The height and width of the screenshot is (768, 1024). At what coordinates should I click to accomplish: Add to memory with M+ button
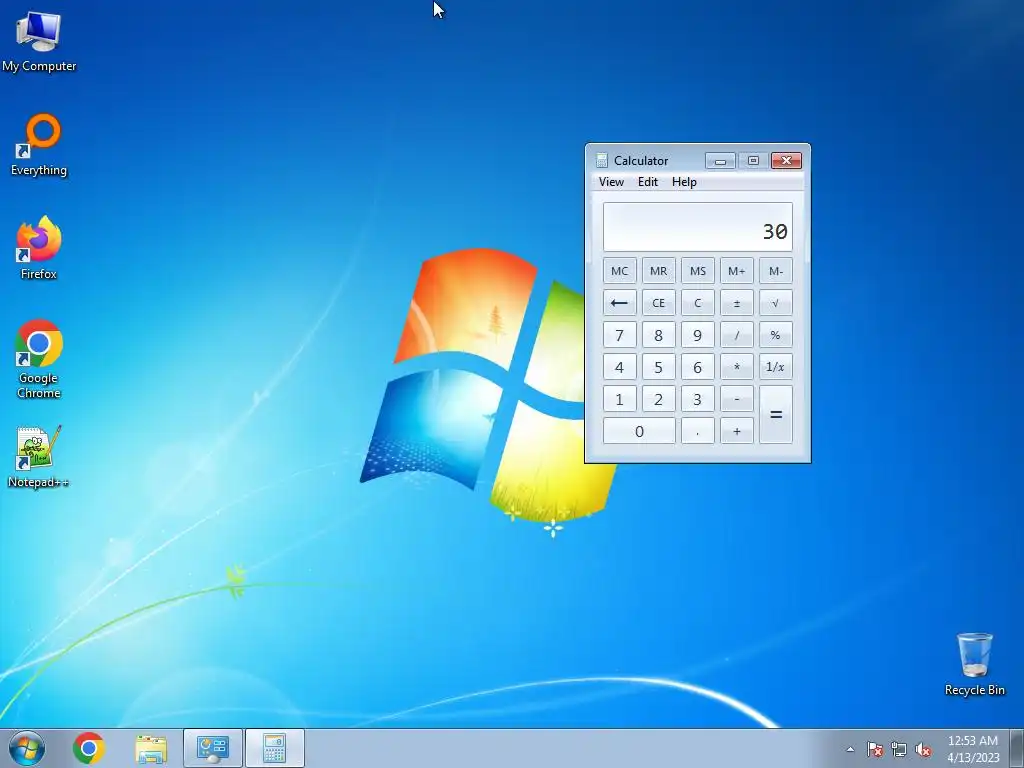[x=737, y=271]
